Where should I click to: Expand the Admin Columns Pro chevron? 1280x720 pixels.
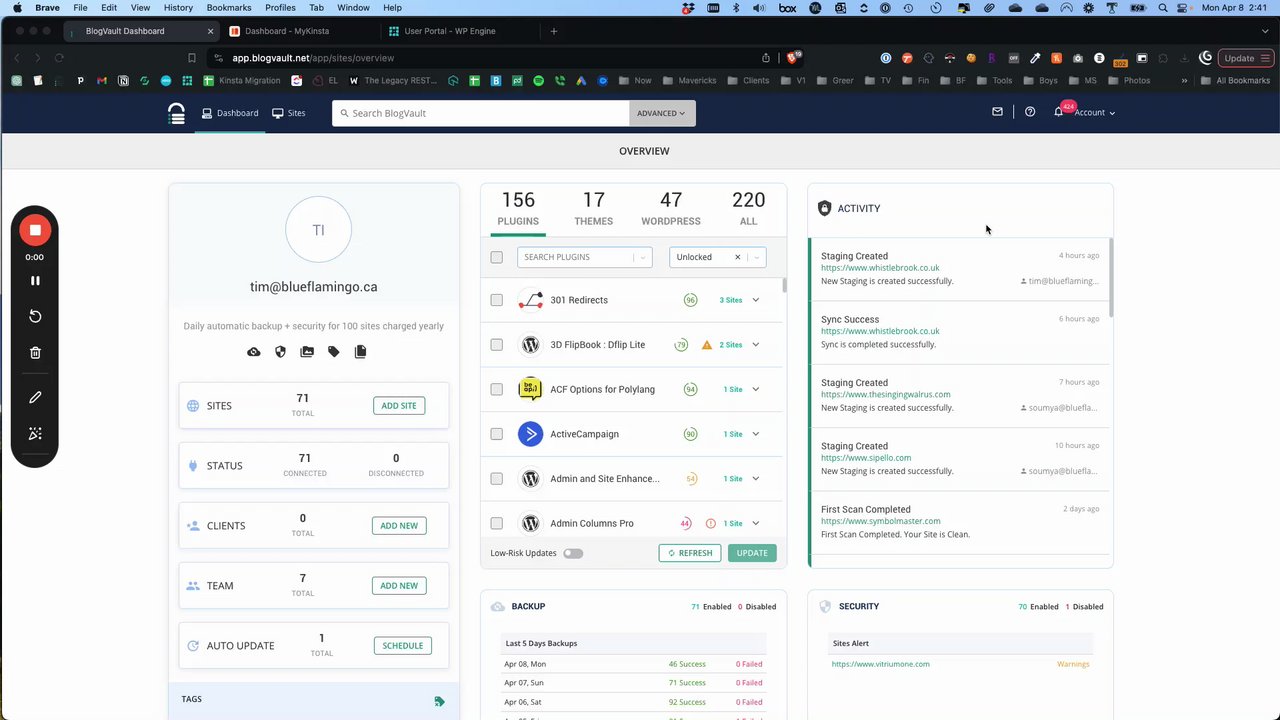(x=756, y=523)
